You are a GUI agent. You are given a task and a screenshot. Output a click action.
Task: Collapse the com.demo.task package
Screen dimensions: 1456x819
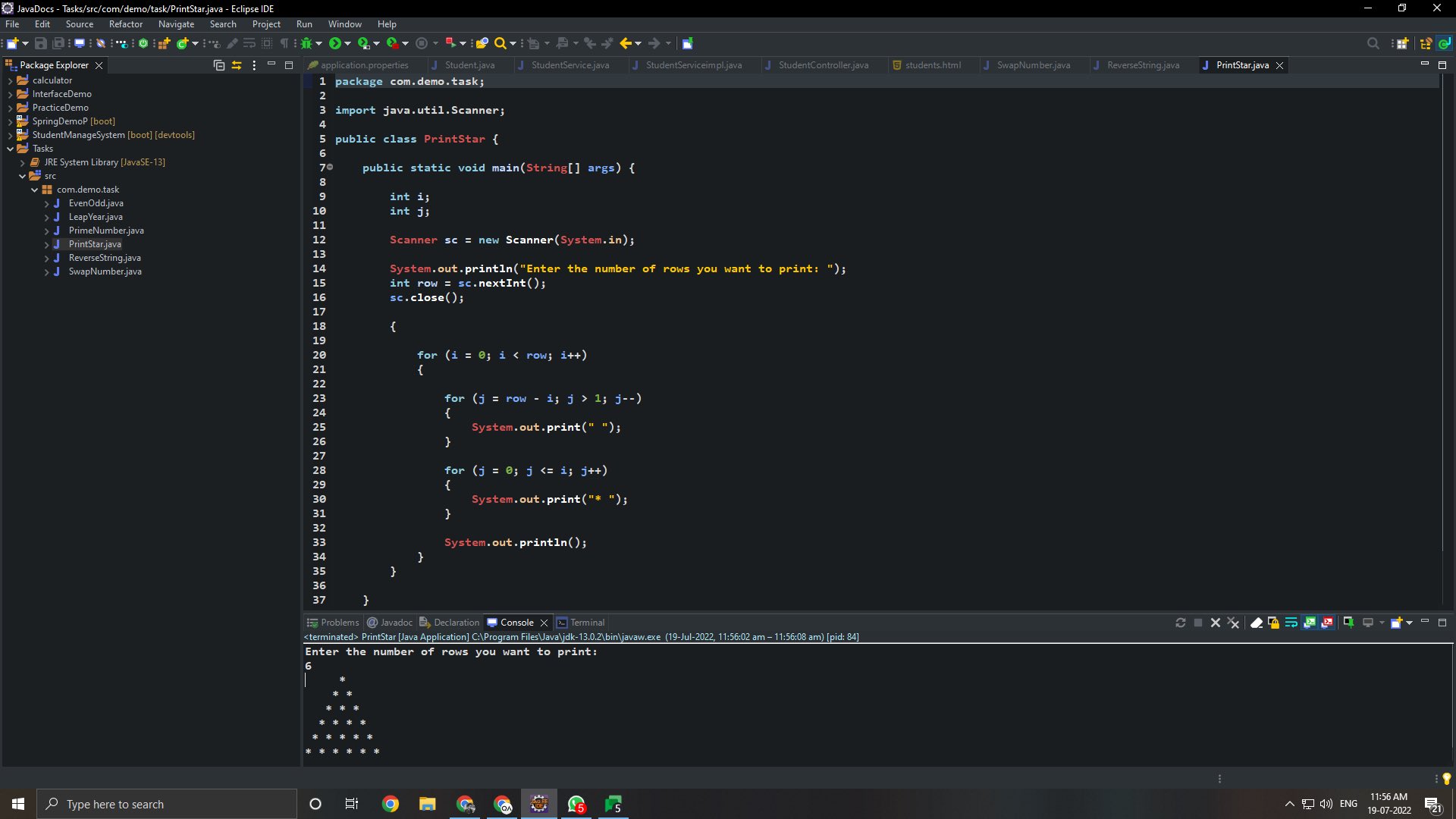[x=35, y=190]
